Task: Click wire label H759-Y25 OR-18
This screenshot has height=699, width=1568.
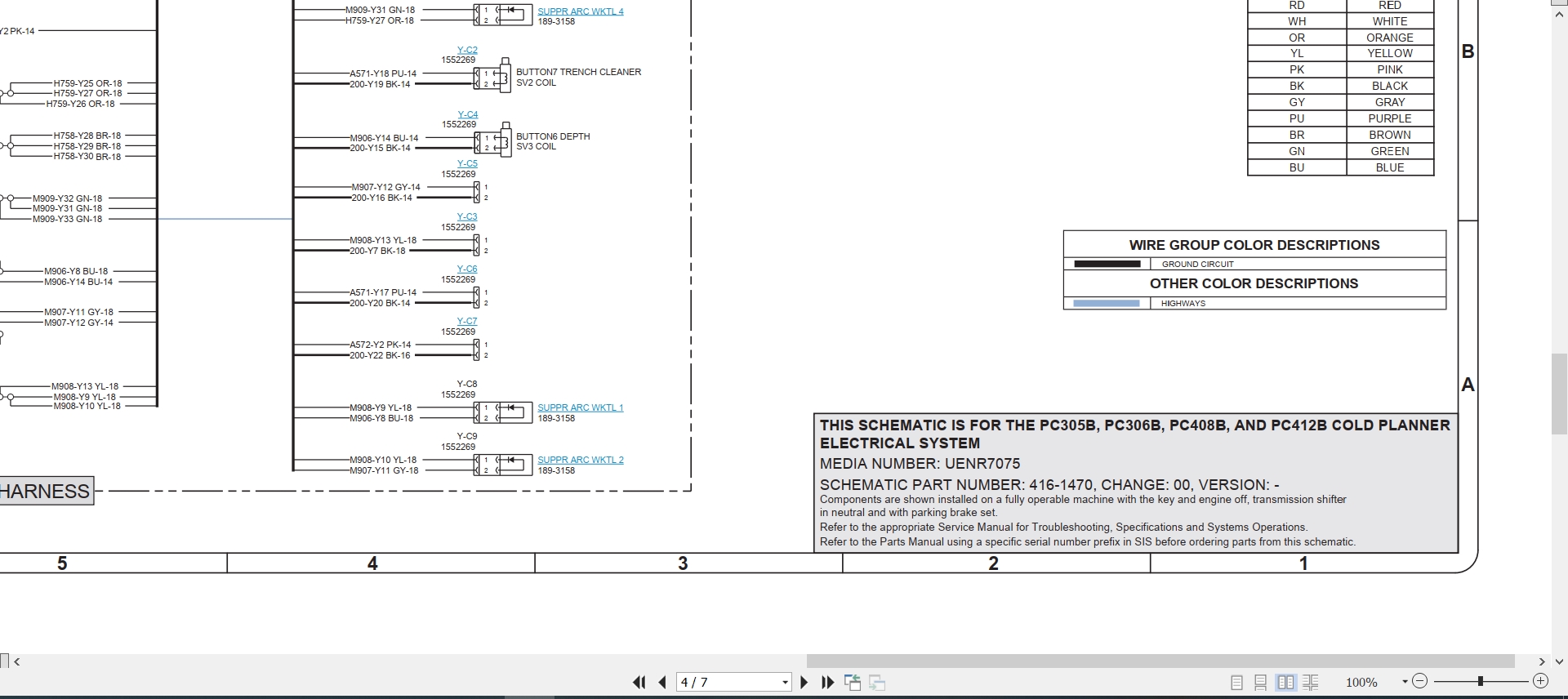Action: click(x=87, y=83)
